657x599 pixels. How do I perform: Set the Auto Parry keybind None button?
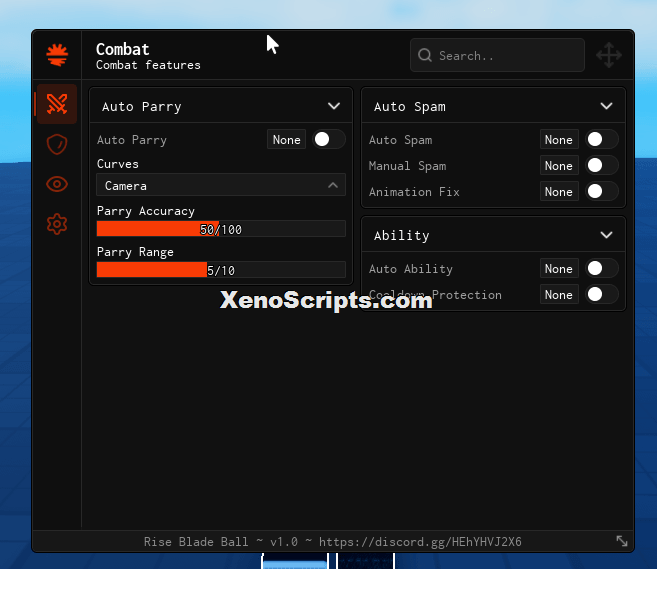pos(287,139)
